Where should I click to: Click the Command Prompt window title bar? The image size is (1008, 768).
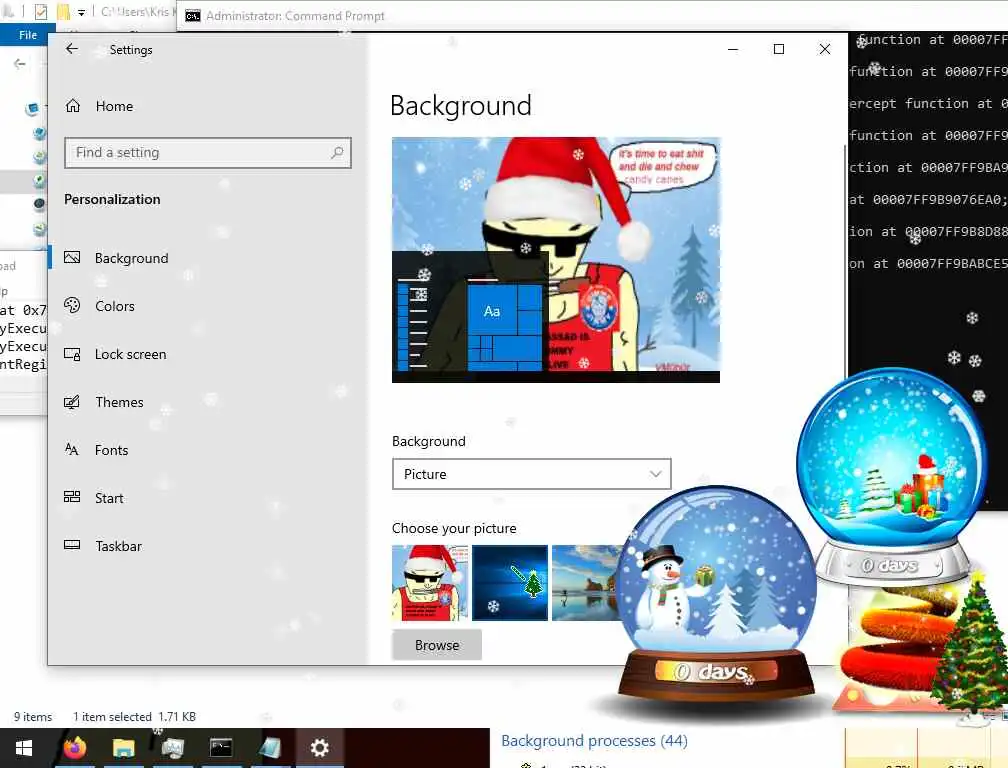pos(591,15)
